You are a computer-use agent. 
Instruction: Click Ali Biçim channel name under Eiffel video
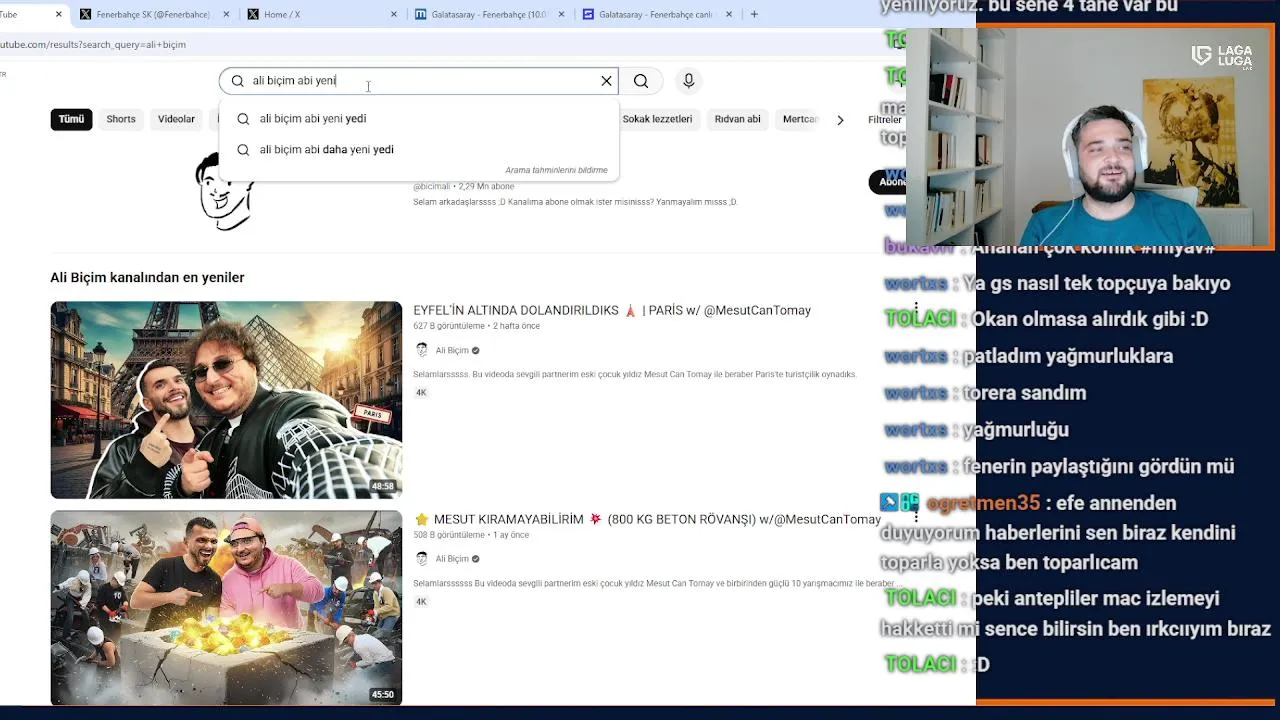(x=452, y=351)
